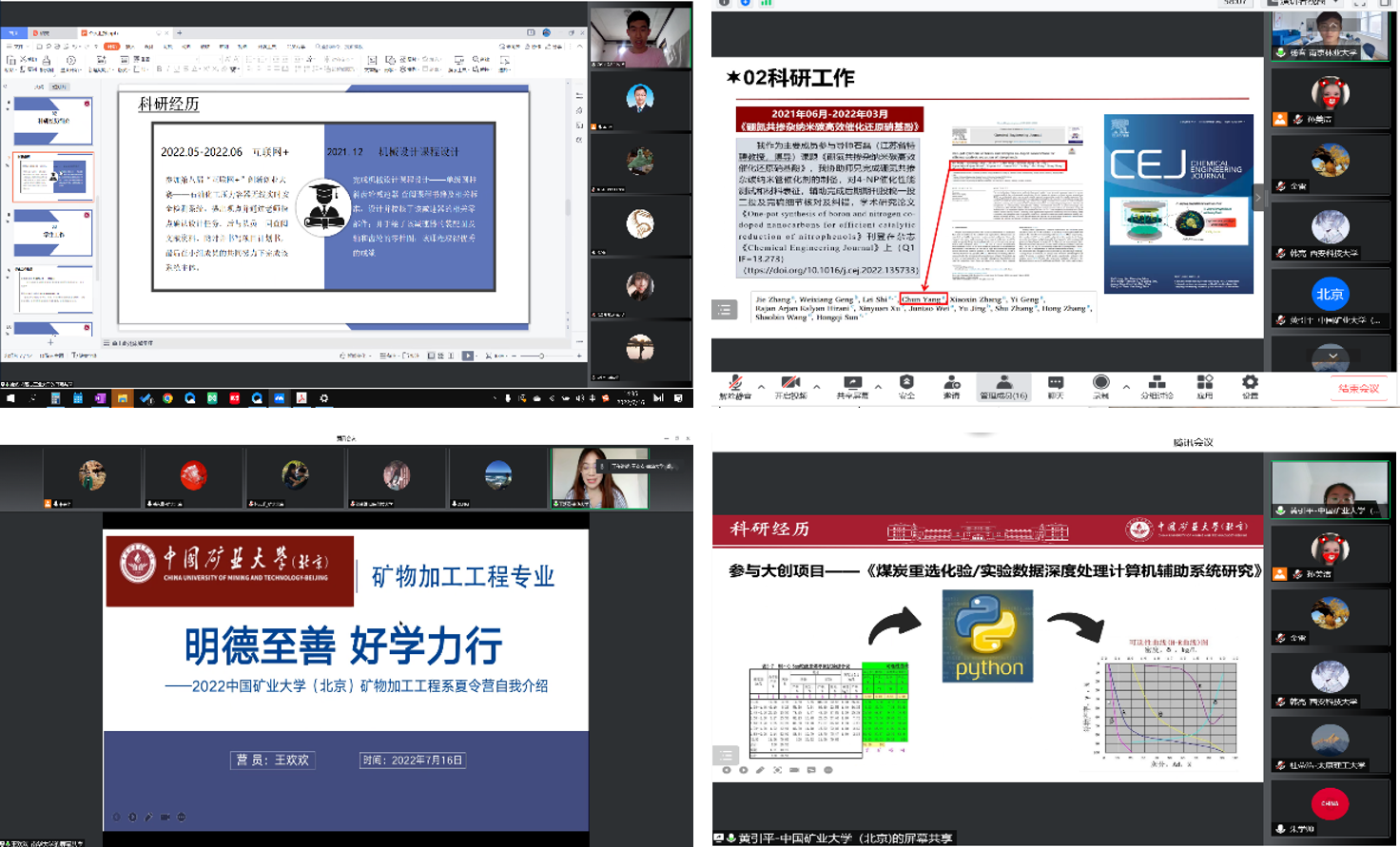The image size is (1400, 847).
Task: Select the orange highlighted ribbon tab in WPS
Action: tap(112, 46)
